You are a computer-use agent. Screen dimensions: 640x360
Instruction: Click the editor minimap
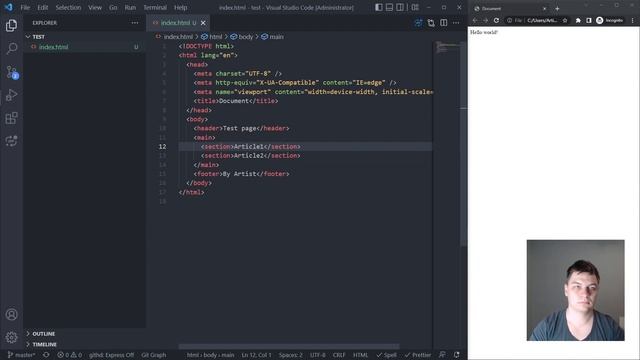click(447, 48)
